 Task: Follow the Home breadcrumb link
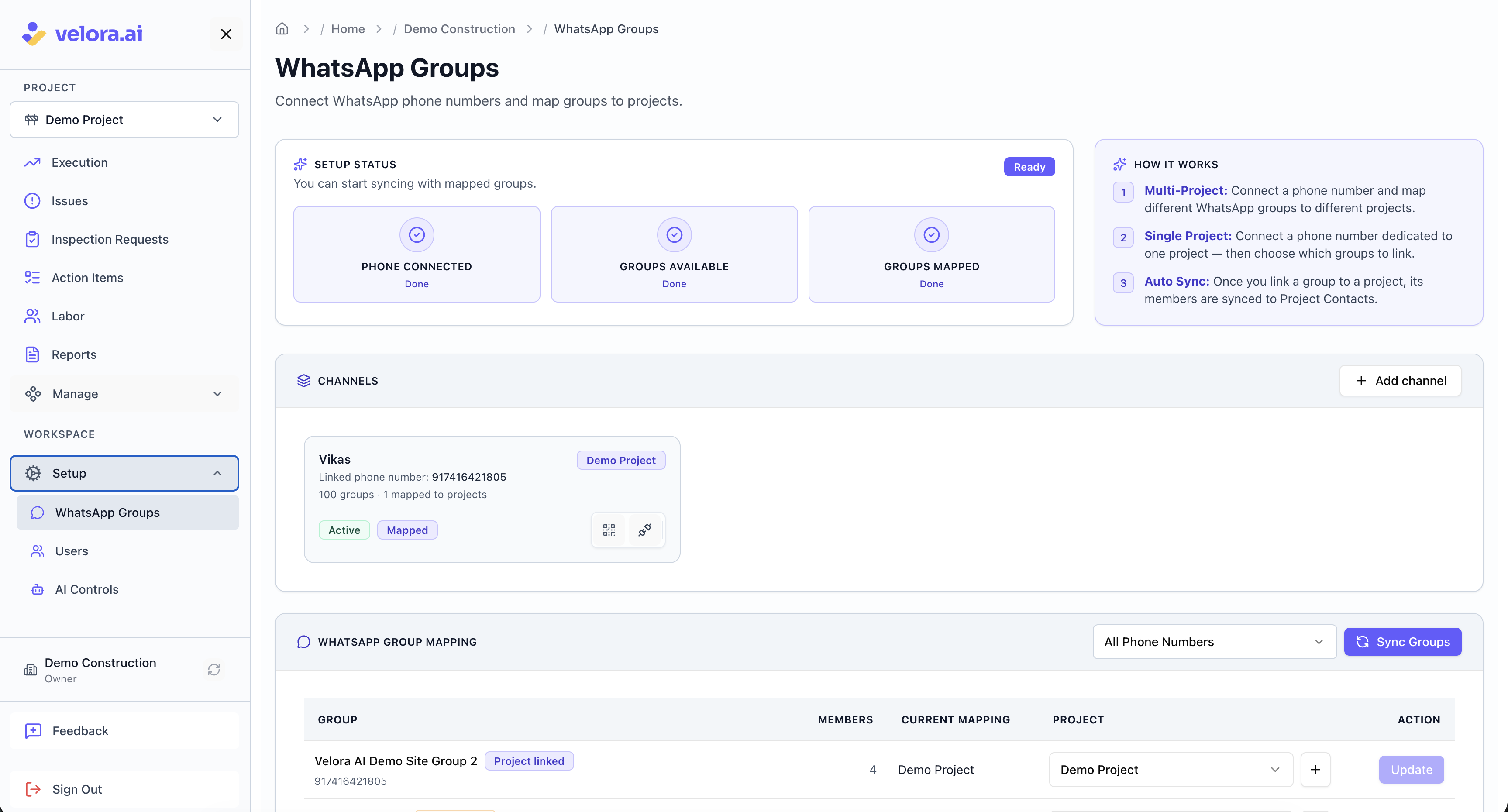click(x=348, y=29)
